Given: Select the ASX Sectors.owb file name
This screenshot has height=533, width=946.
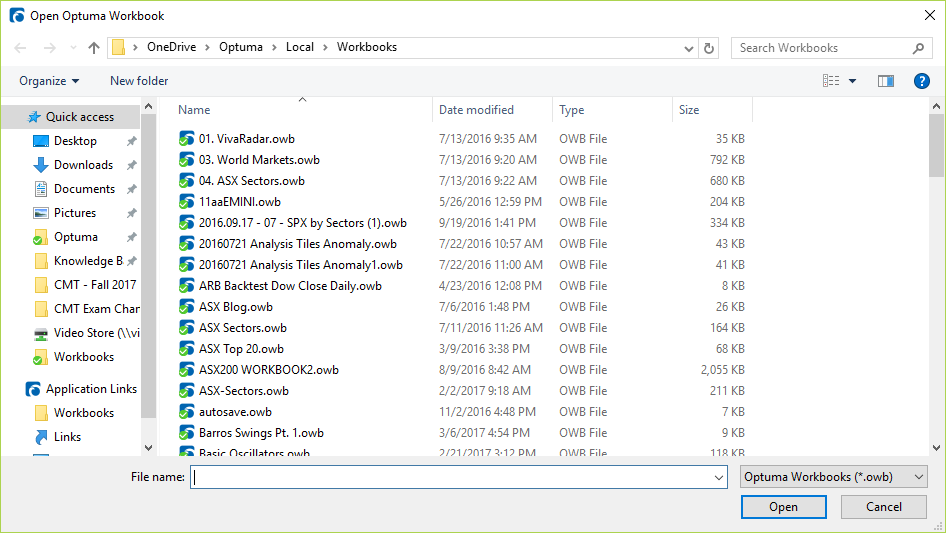Looking at the screenshot, I should (x=243, y=328).
